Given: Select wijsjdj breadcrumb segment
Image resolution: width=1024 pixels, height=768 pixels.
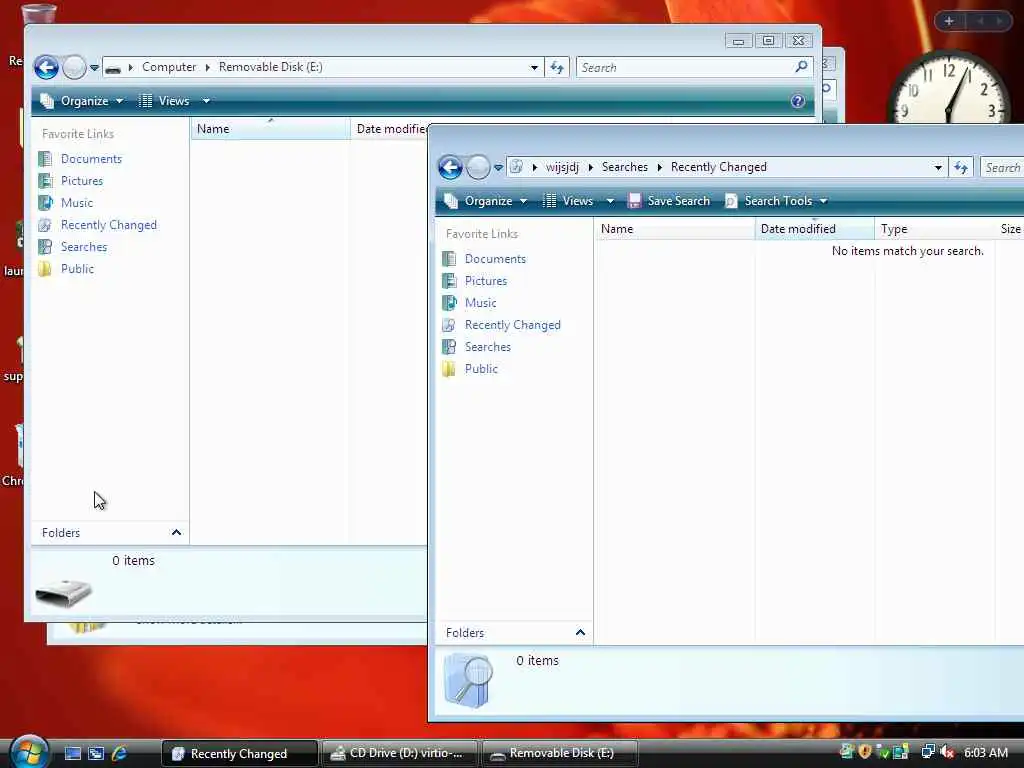Looking at the screenshot, I should (562, 167).
